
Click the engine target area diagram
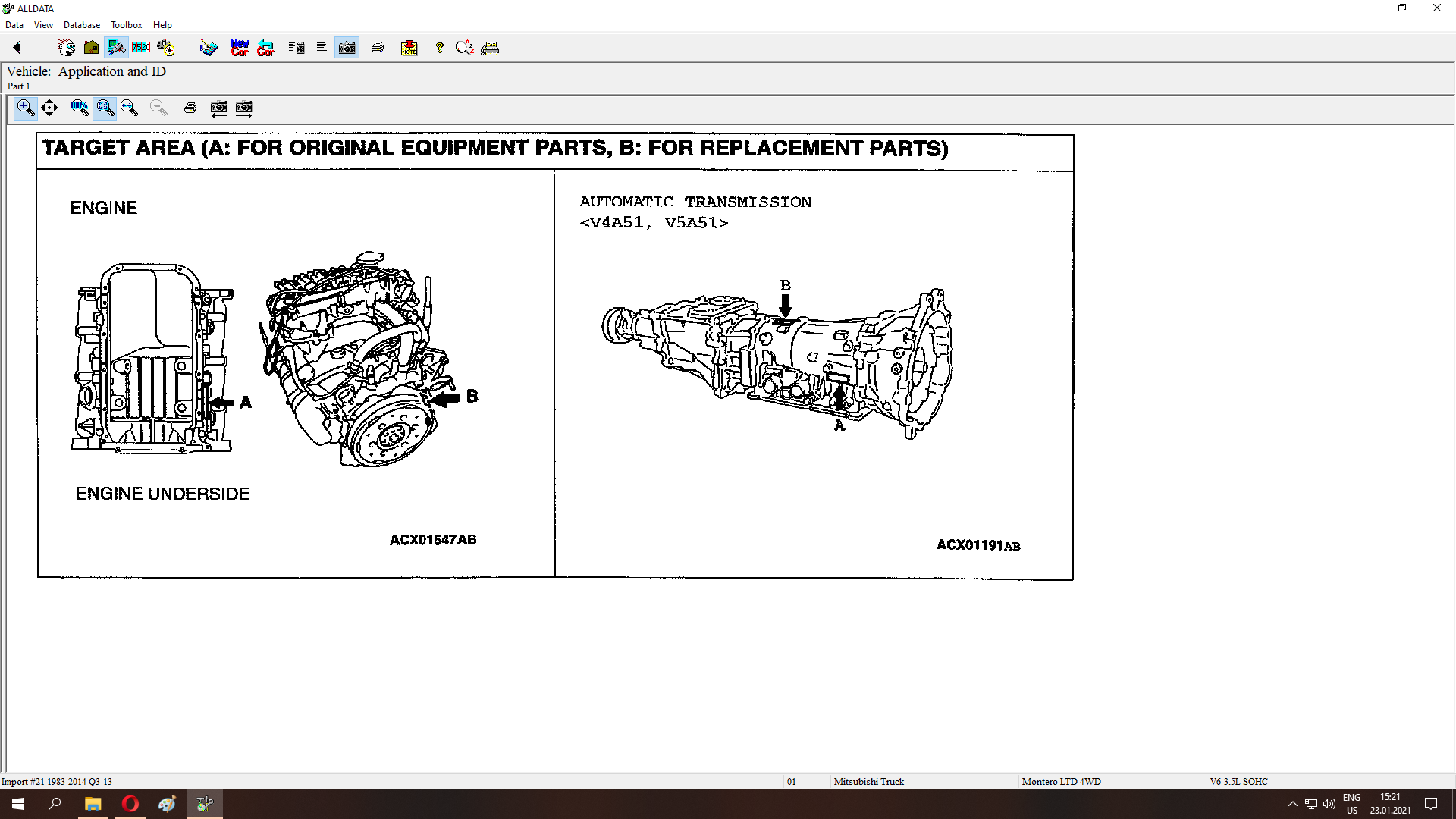tap(296, 364)
